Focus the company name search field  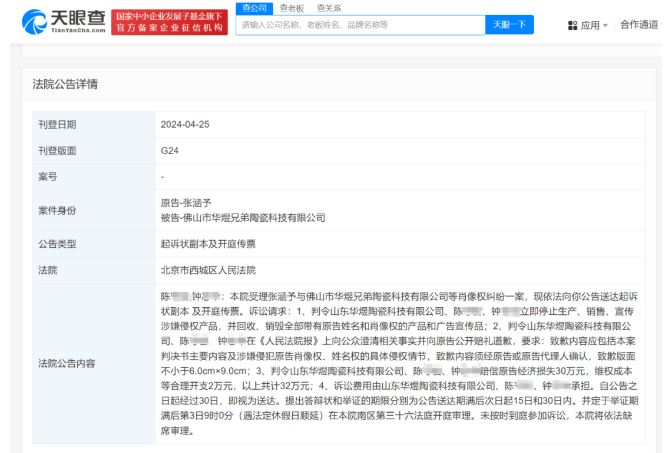pos(360,25)
